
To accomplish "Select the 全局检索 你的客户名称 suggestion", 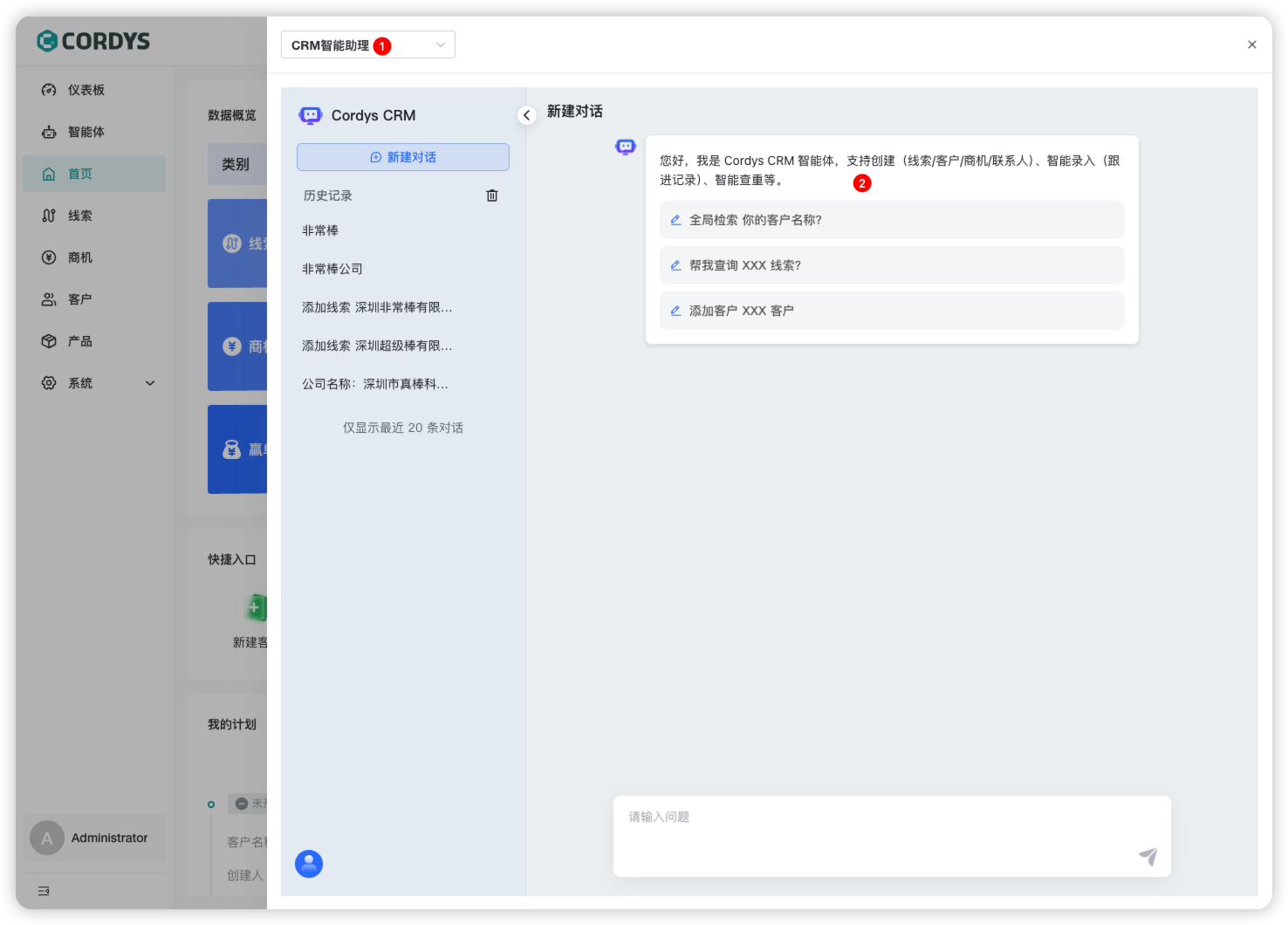I will coord(891,220).
